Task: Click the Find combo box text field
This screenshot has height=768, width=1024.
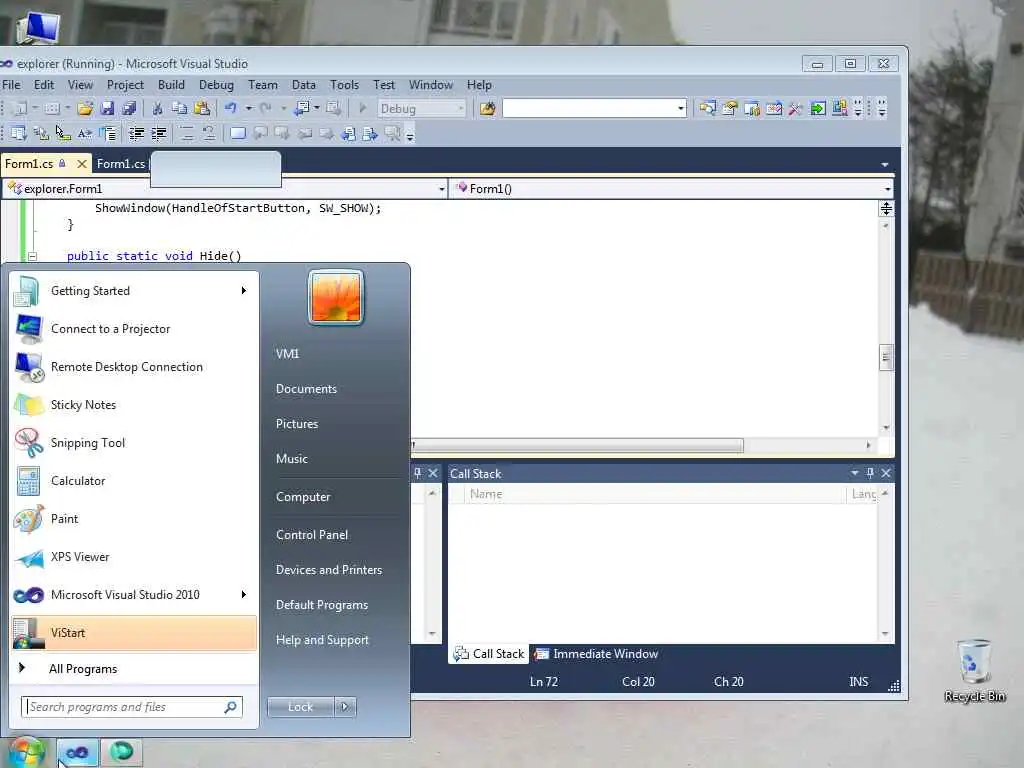Action: pyautogui.click(x=589, y=108)
